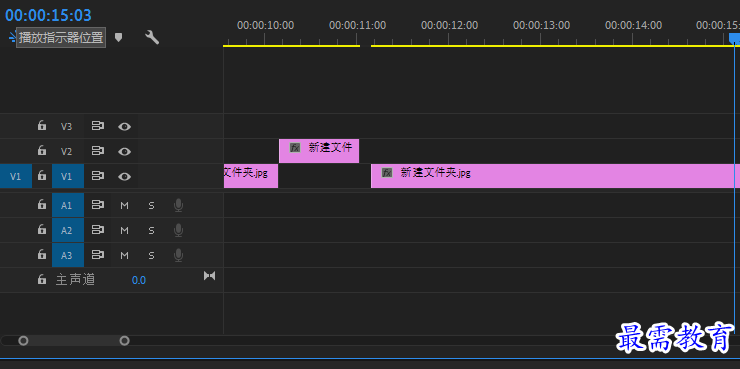Toggle A3 track targeting
This screenshot has height=369, width=740.
click(67, 255)
